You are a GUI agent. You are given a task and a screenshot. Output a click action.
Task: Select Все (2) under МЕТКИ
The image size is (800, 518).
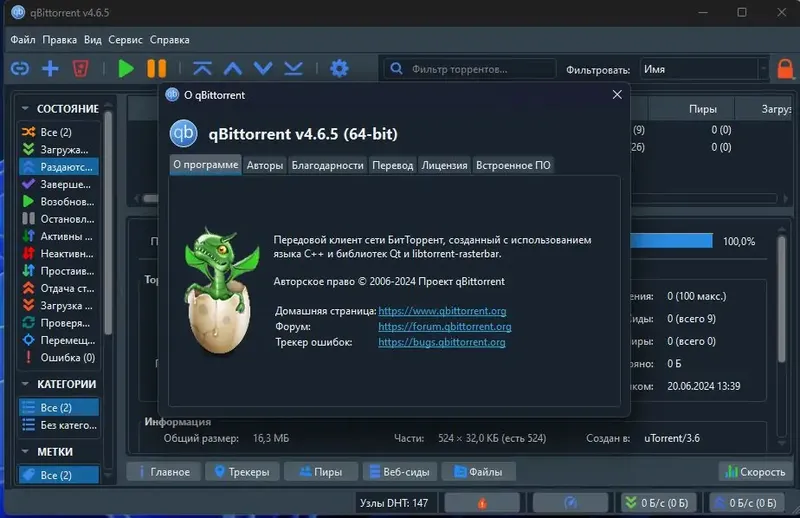(59, 475)
